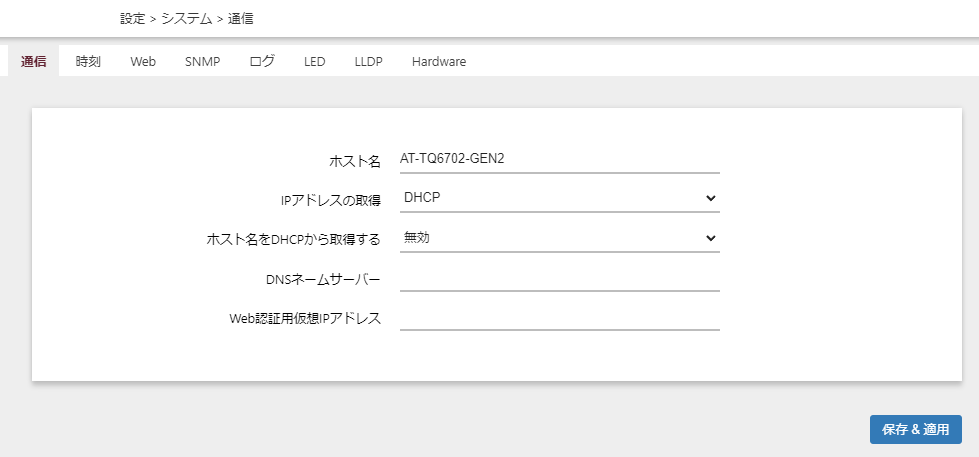This screenshot has height=457, width=979.
Task: Select the active 通信 tab
Action: 34,61
